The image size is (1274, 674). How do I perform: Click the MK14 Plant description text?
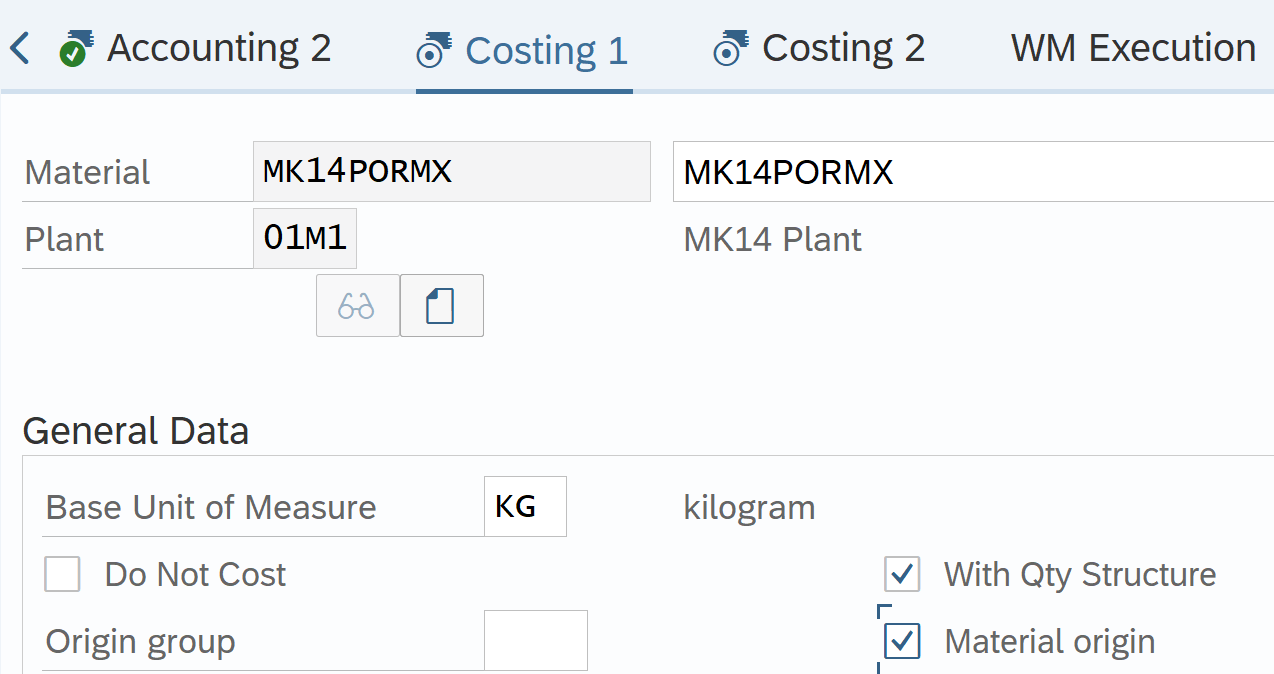point(772,240)
